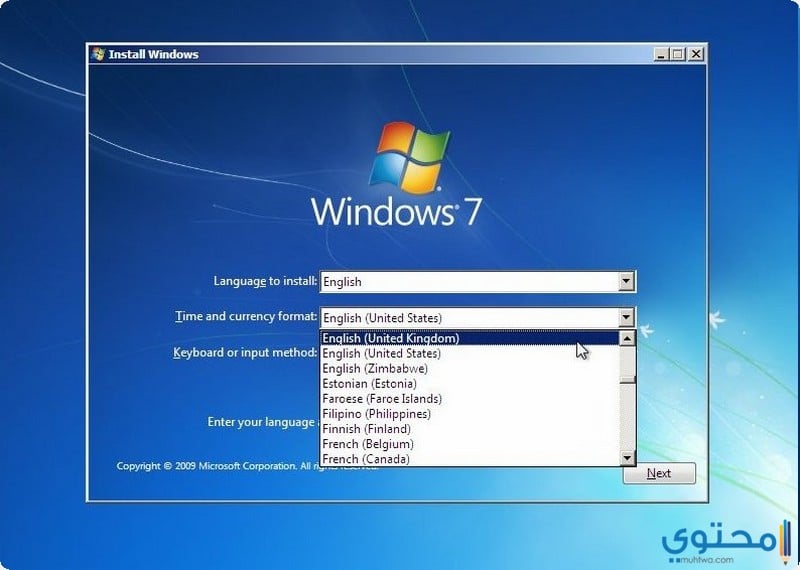Minimize the Install Windows window
This screenshot has width=800, height=570.
tap(661, 54)
